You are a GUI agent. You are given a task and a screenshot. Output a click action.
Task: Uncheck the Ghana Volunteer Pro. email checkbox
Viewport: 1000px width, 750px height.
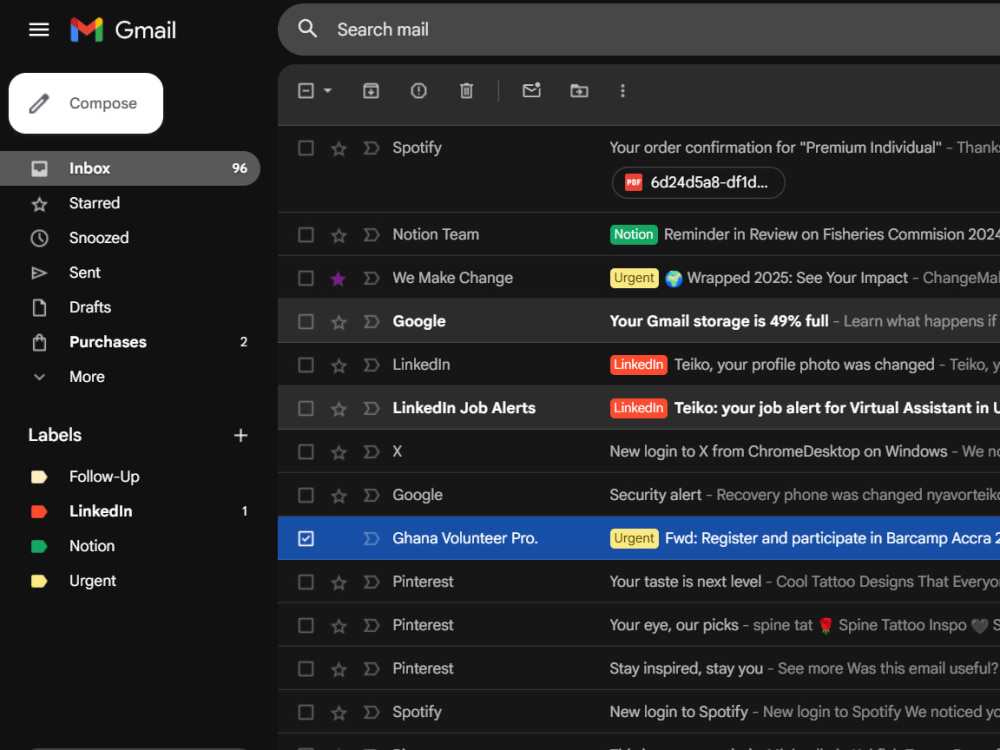[306, 538]
